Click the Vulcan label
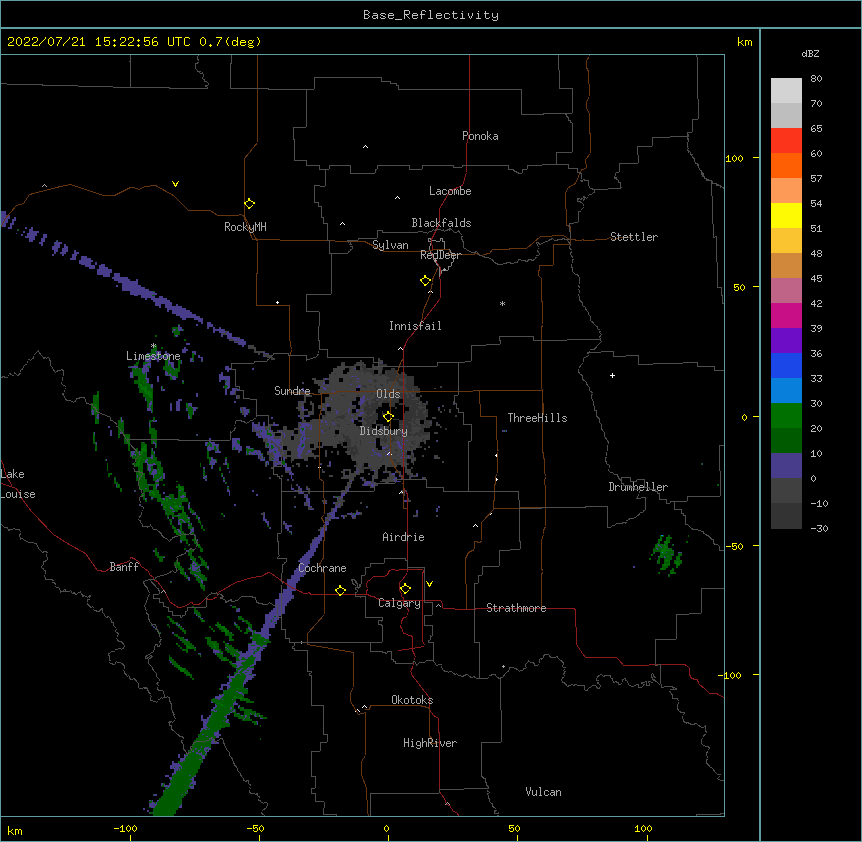Image resolution: width=862 pixels, height=842 pixels. click(543, 792)
